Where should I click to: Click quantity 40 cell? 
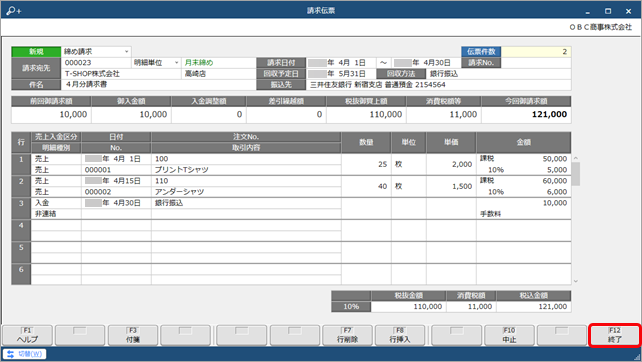[x=366, y=186]
